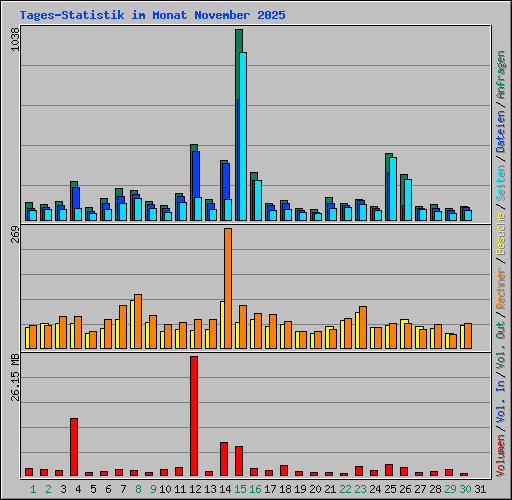This screenshot has height=500, width=512.
Task: Click the 26.15 MB y-axis label
Action: click(x=15, y=378)
